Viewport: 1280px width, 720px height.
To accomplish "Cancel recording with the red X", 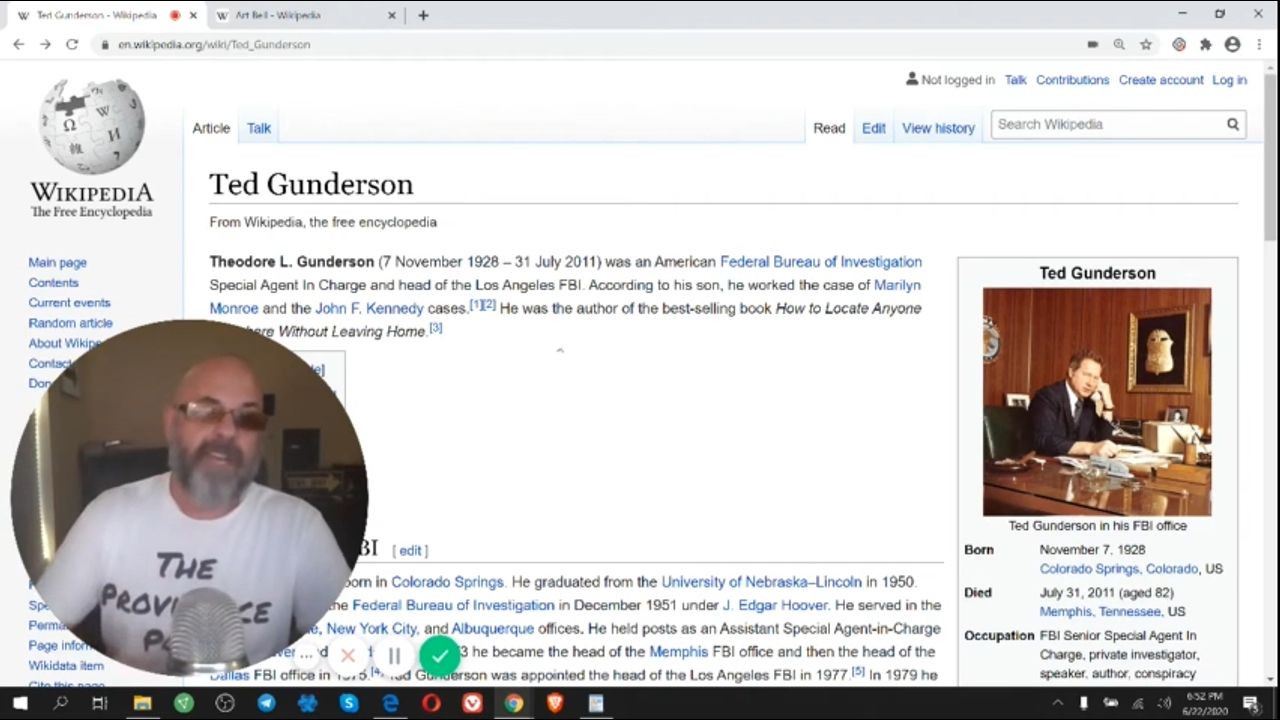I will point(348,656).
